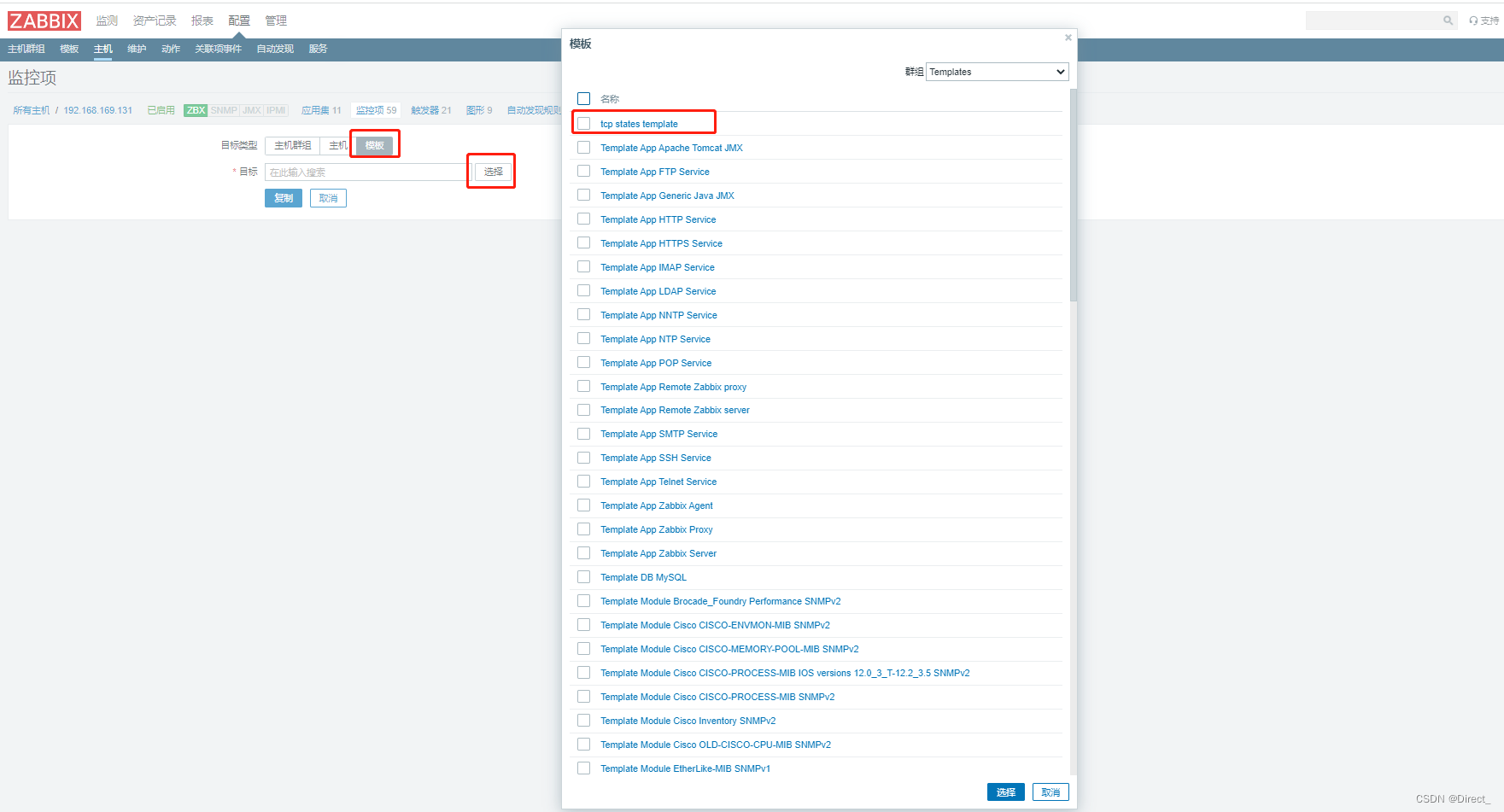Check Template App FTP Service checkbox
The width and height of the screenshot is (1504, 812).
click(x=584, y=172)
